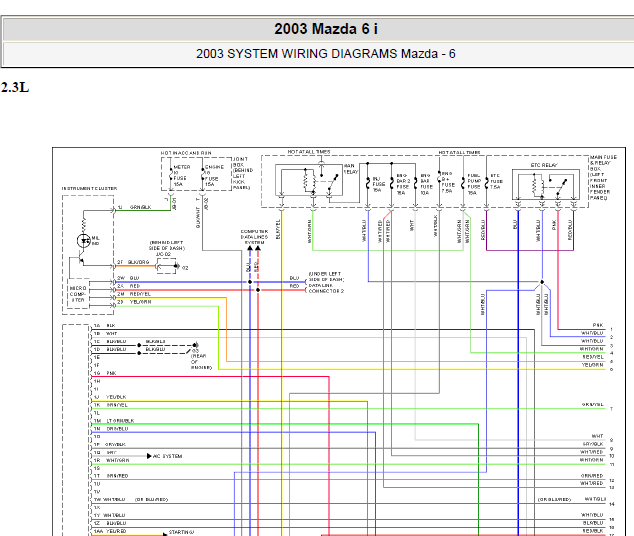Click the 'RED/YEL' label at output 5
Screen dimensions: 634x536
(x=593, y=357)
